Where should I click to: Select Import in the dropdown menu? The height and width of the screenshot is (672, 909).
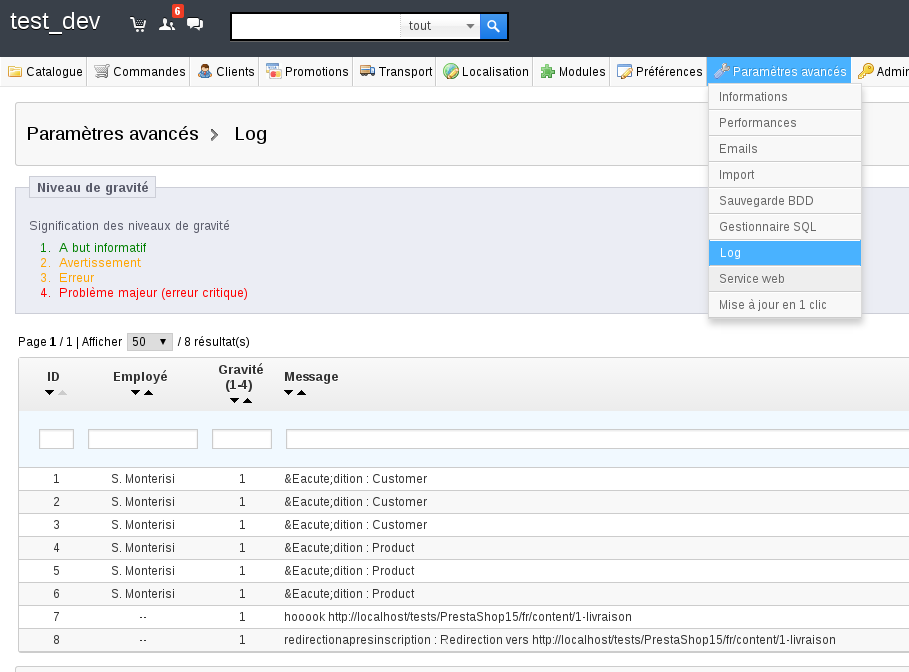point(784,175)
